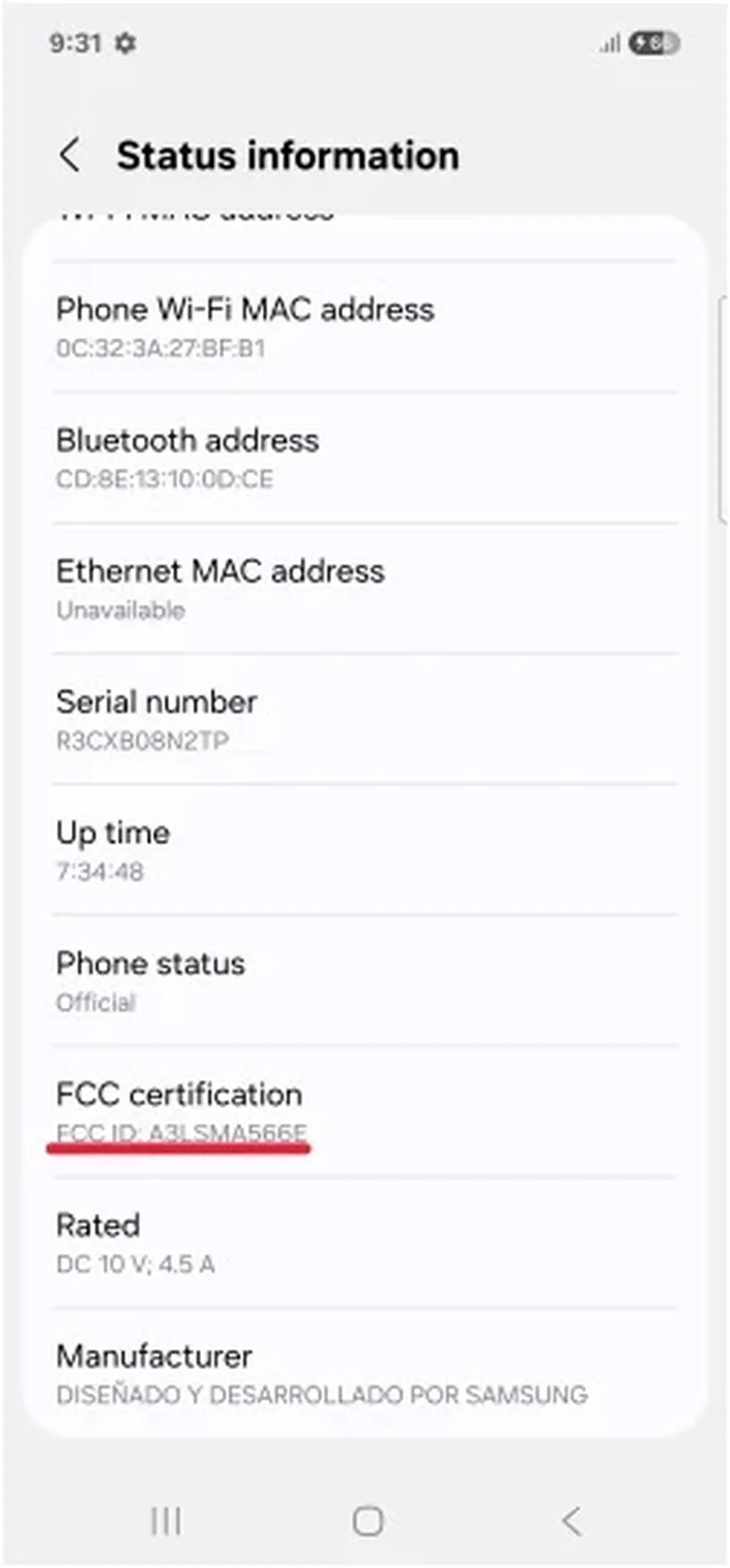Select the Rated DC 10 V entry
Viewport: 730px width, 1568px height.
[364, 1243]
